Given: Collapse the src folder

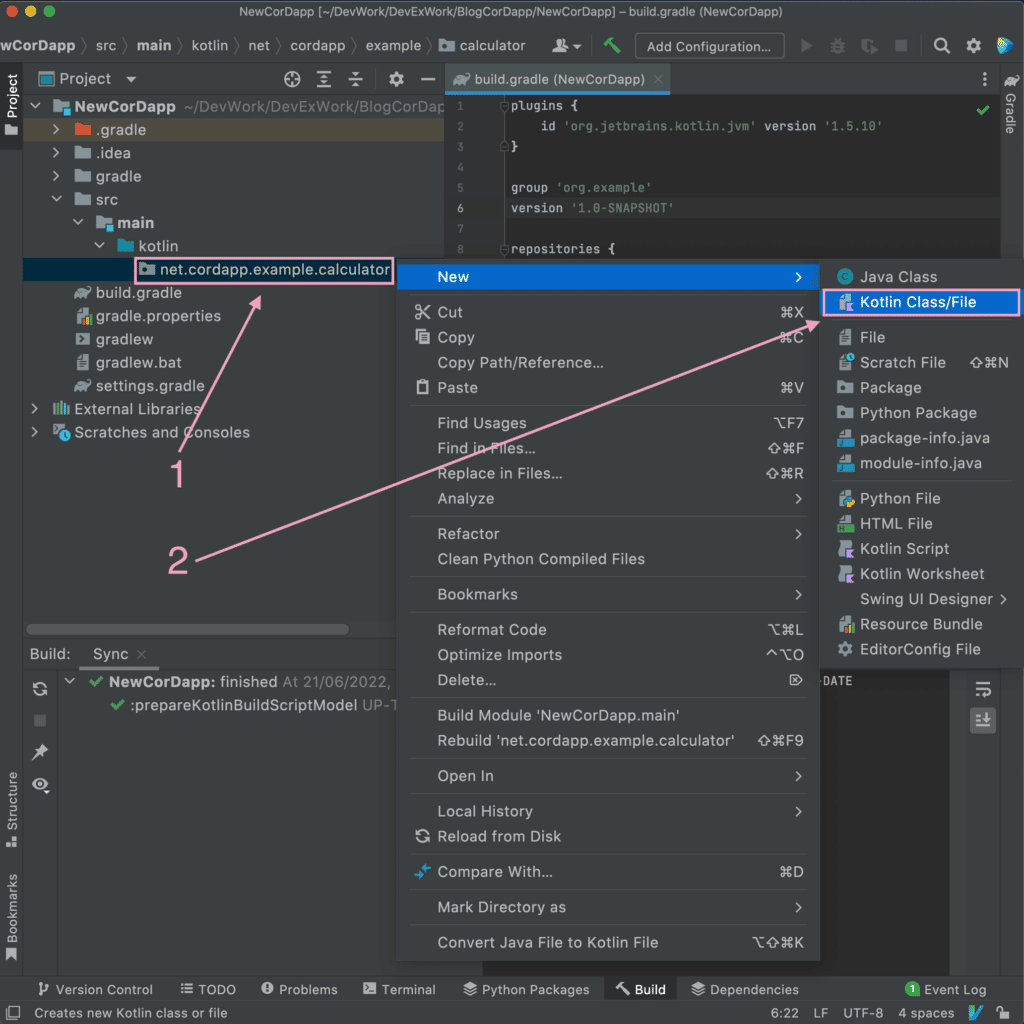Looking at the screenshot, I should (57, 199).
